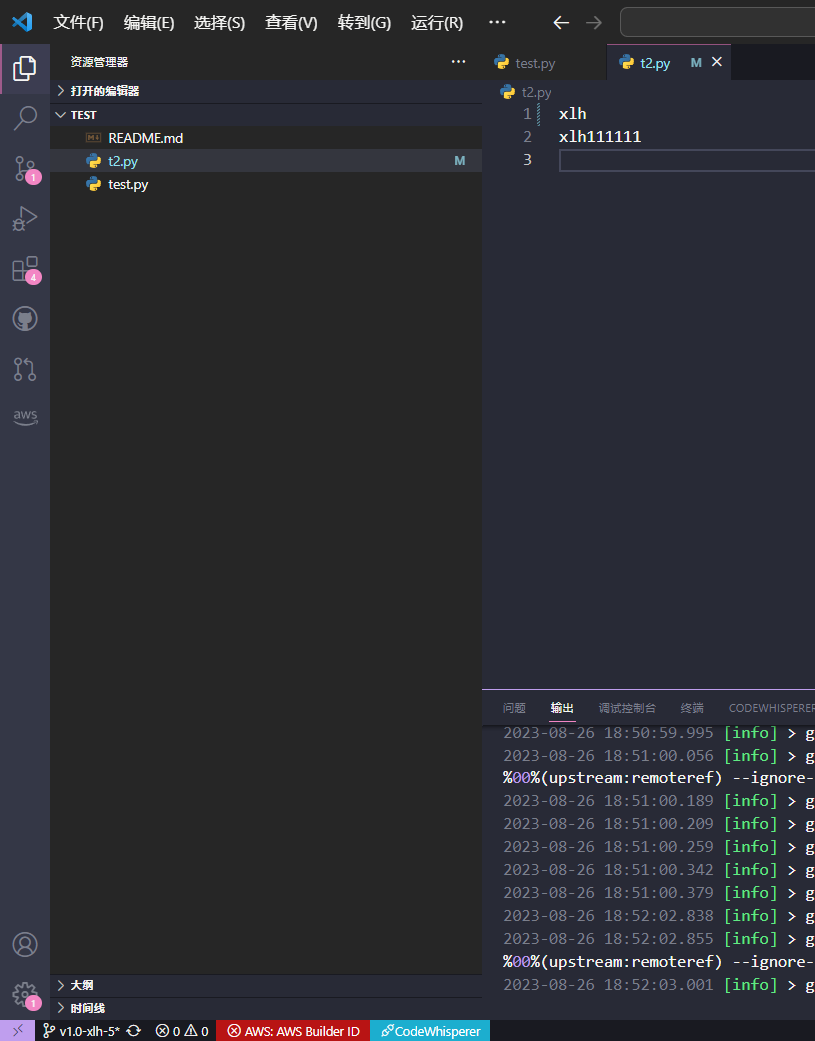Image resolution: width=815 pixels, height=1041 pixels.
Task: Click the log line timestamped 18:50:59.995
Action: point(658,734)
